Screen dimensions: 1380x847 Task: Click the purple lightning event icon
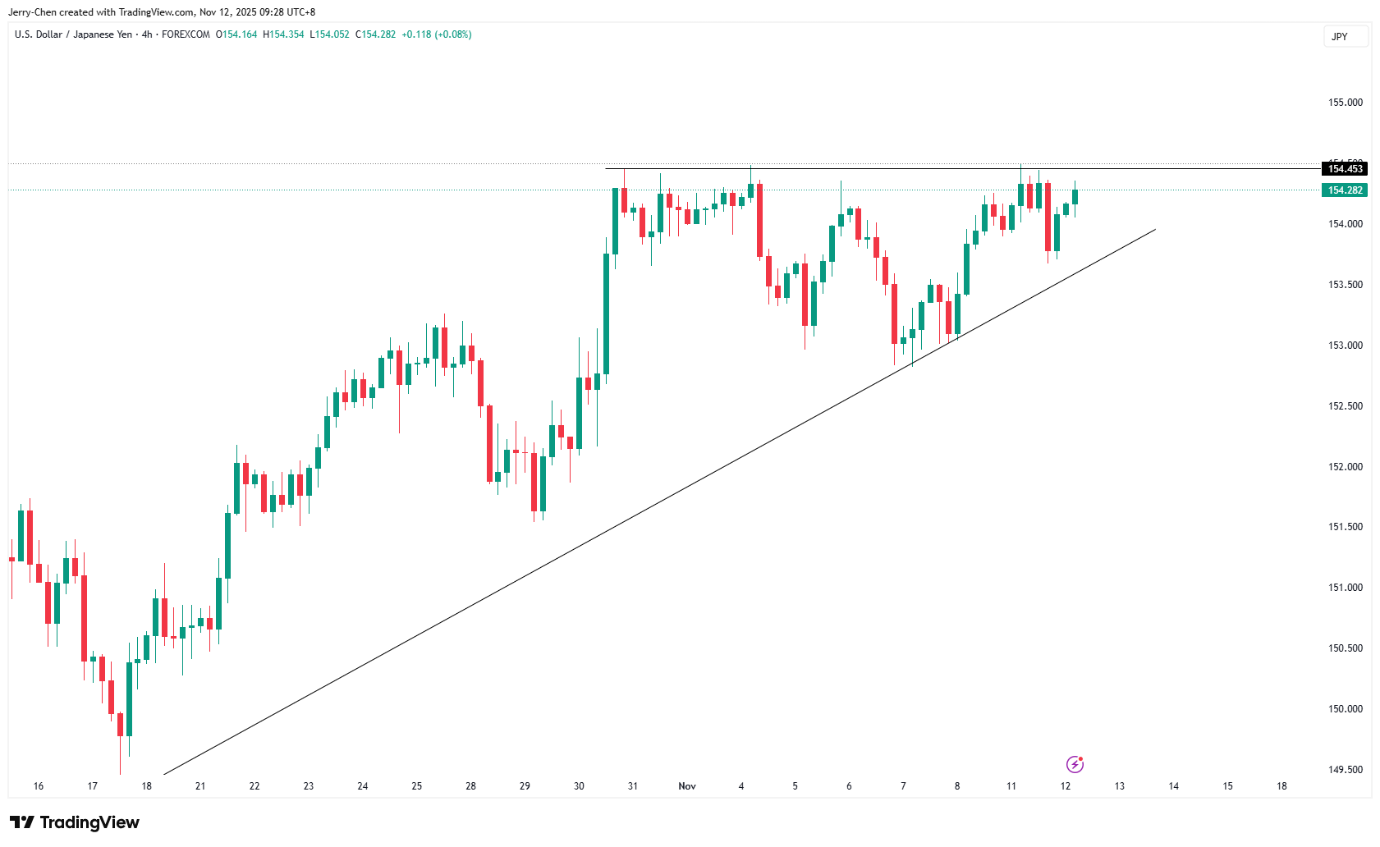(x=1075, y=765)
